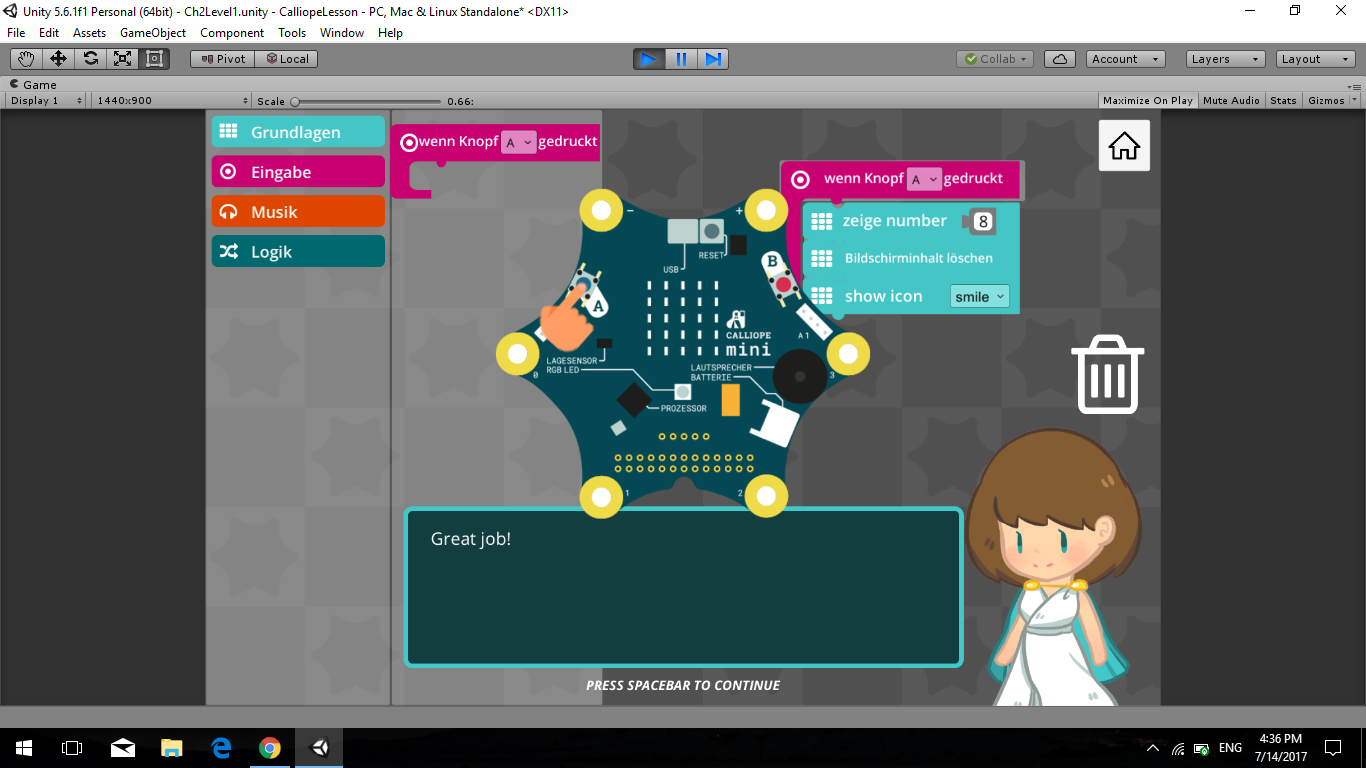Screen dimensions: 1366x768
Task: Select the Scale tool in Unity toolbar
Action: click(122, 59)
